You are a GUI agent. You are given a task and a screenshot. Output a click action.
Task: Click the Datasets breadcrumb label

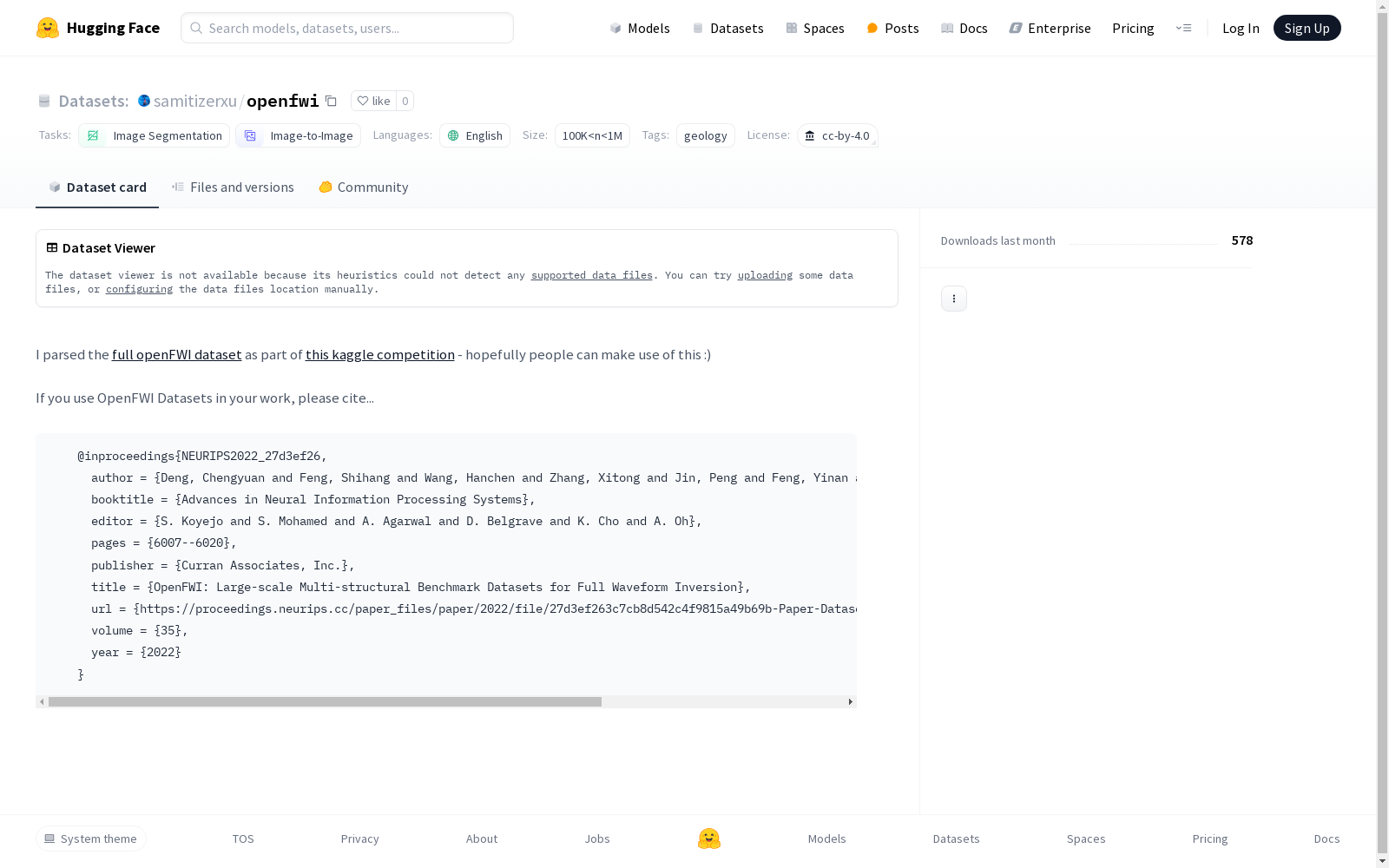coord(93,101)
